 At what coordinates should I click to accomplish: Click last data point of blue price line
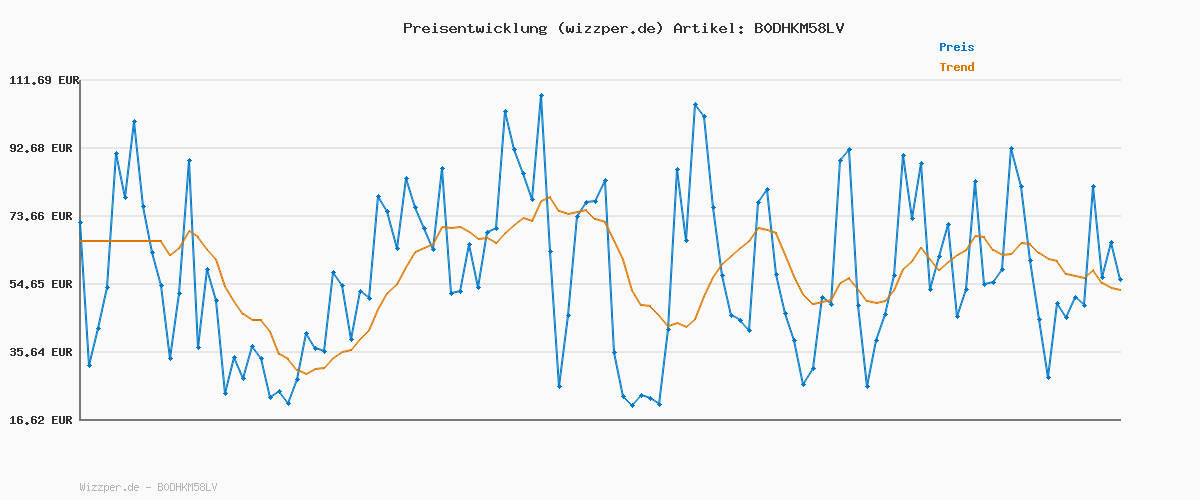(1120, 280)
